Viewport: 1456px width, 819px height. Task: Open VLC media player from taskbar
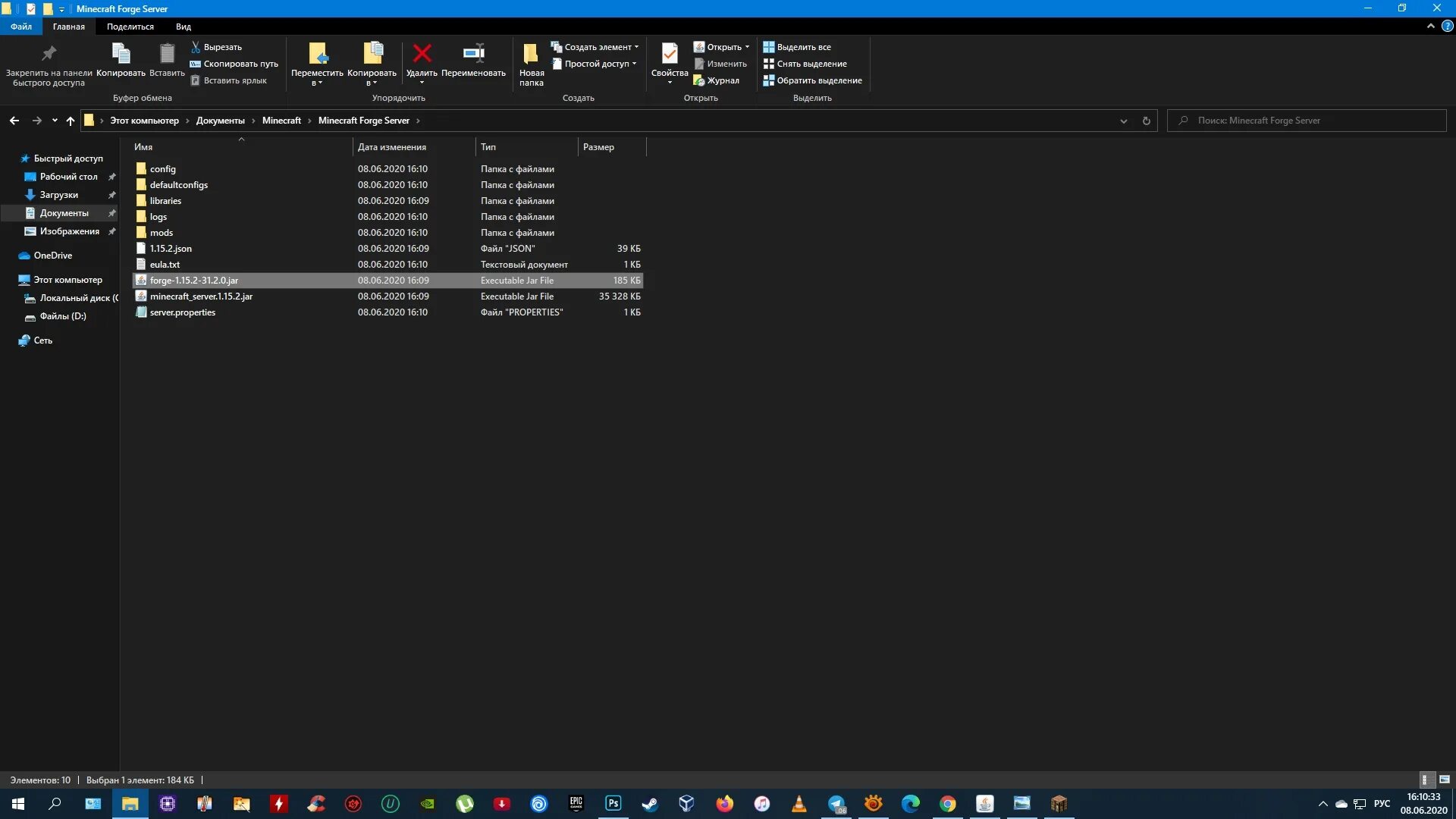tap(799, 804)
